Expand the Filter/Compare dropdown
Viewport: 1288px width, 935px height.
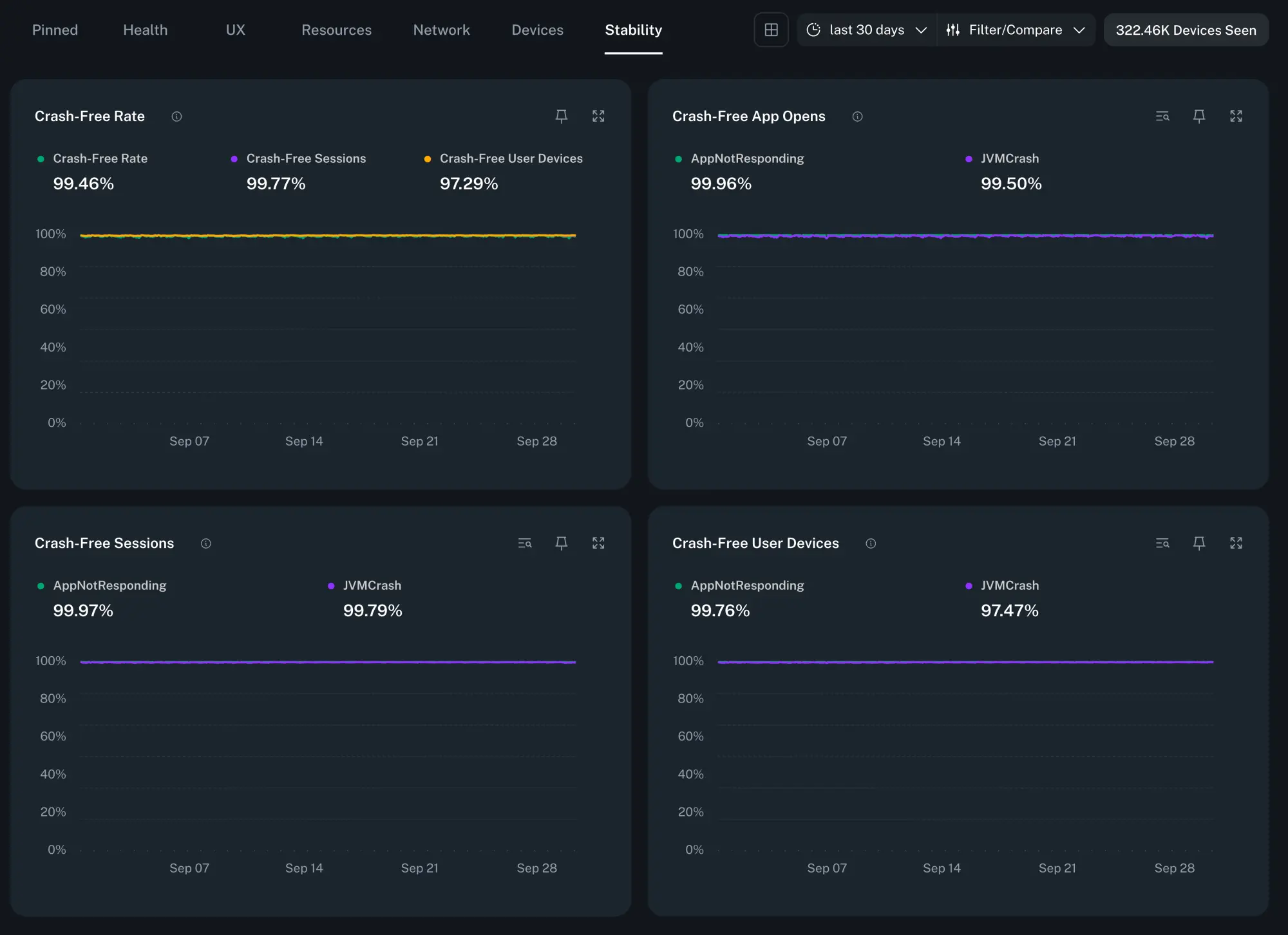pos(1016,30)
